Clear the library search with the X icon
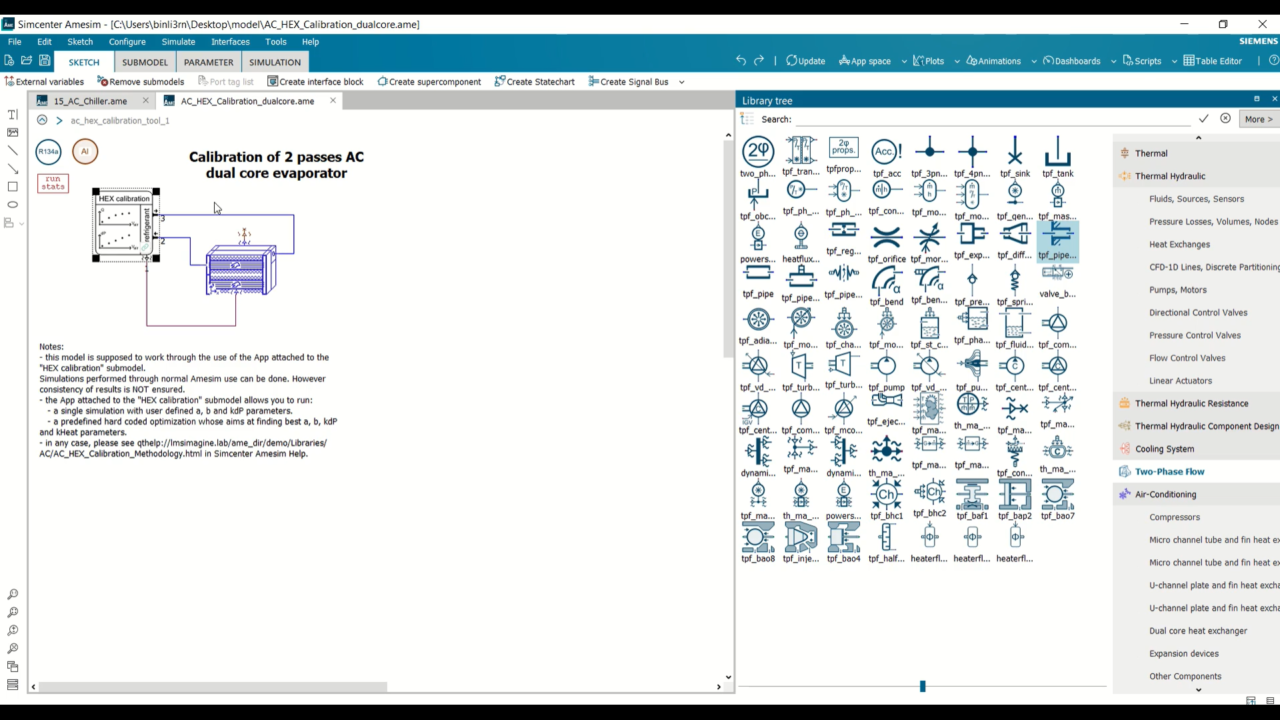The height and width of the screenshot is (720, 1280). [x=1225, y=119]
